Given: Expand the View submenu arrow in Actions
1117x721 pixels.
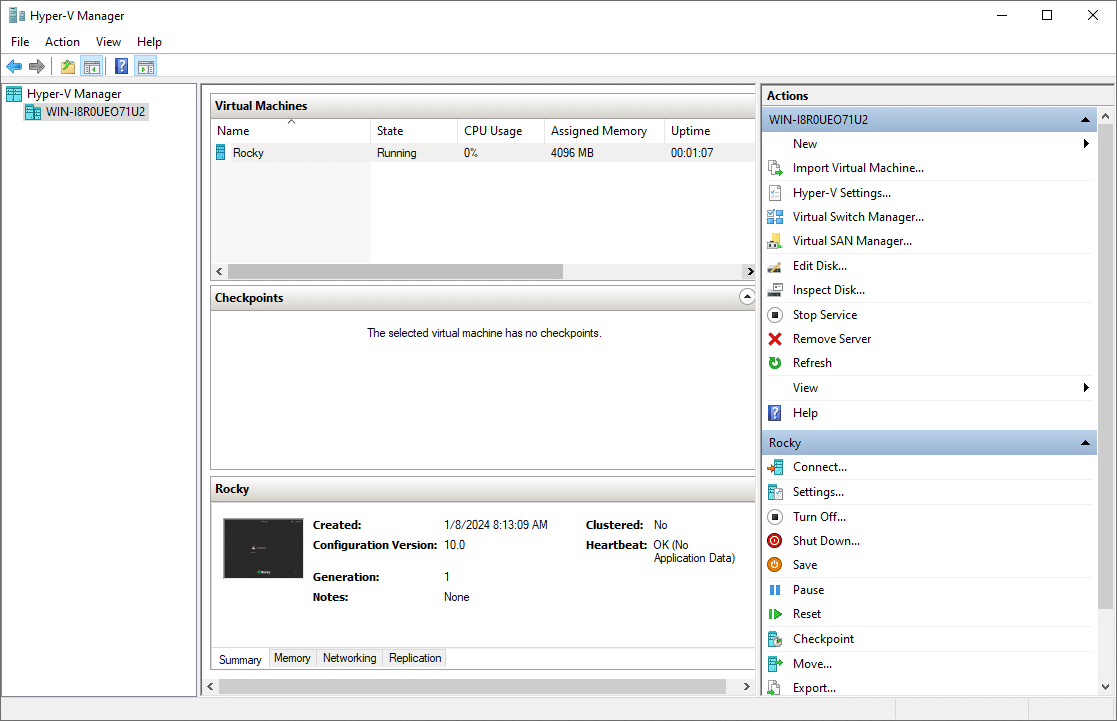Looking at the screenshot, I should click(x=1086, y=388).
